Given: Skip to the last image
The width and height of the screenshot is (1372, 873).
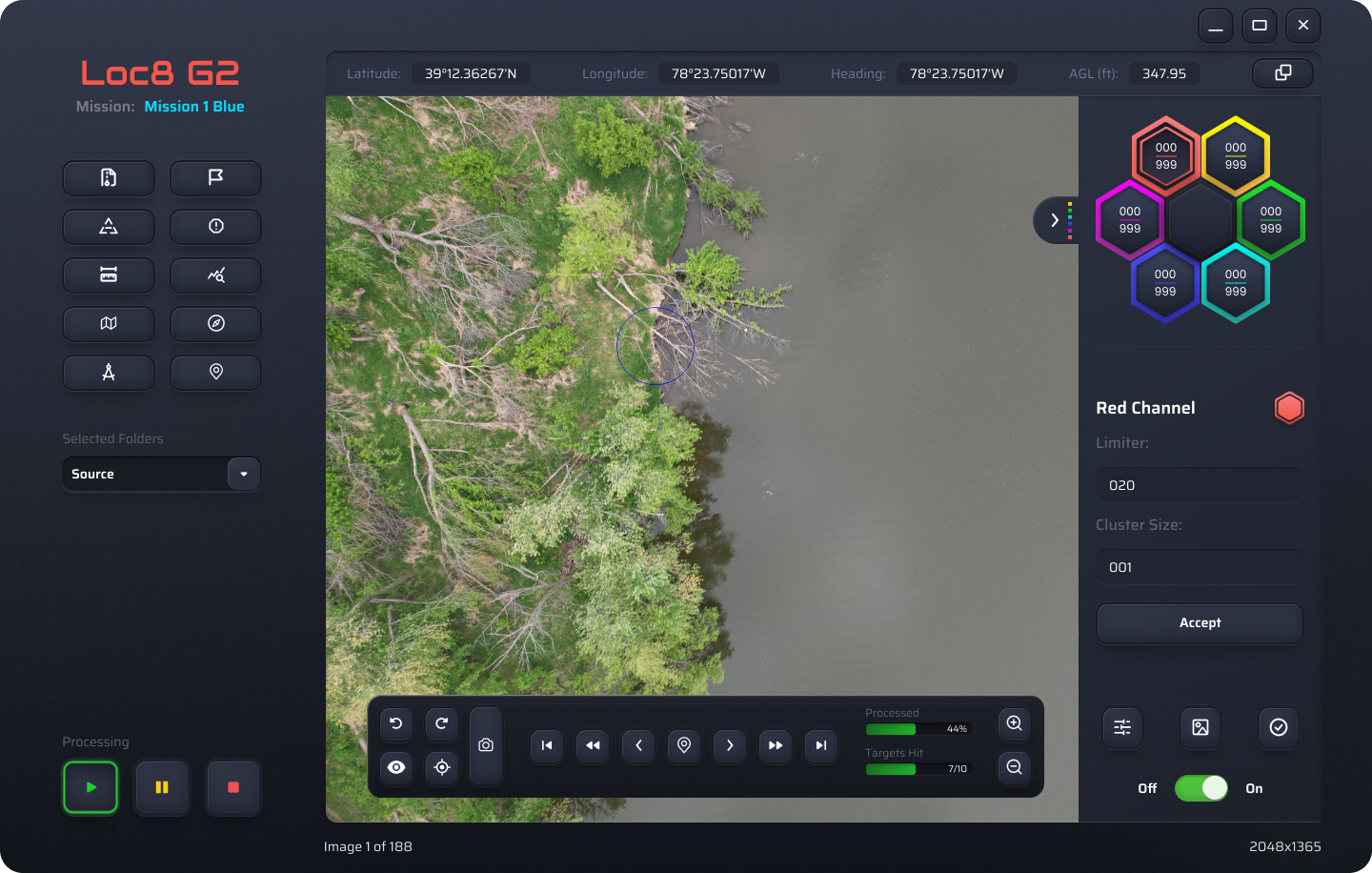Looking at the screenshot, I should click(x=821, y=745).
